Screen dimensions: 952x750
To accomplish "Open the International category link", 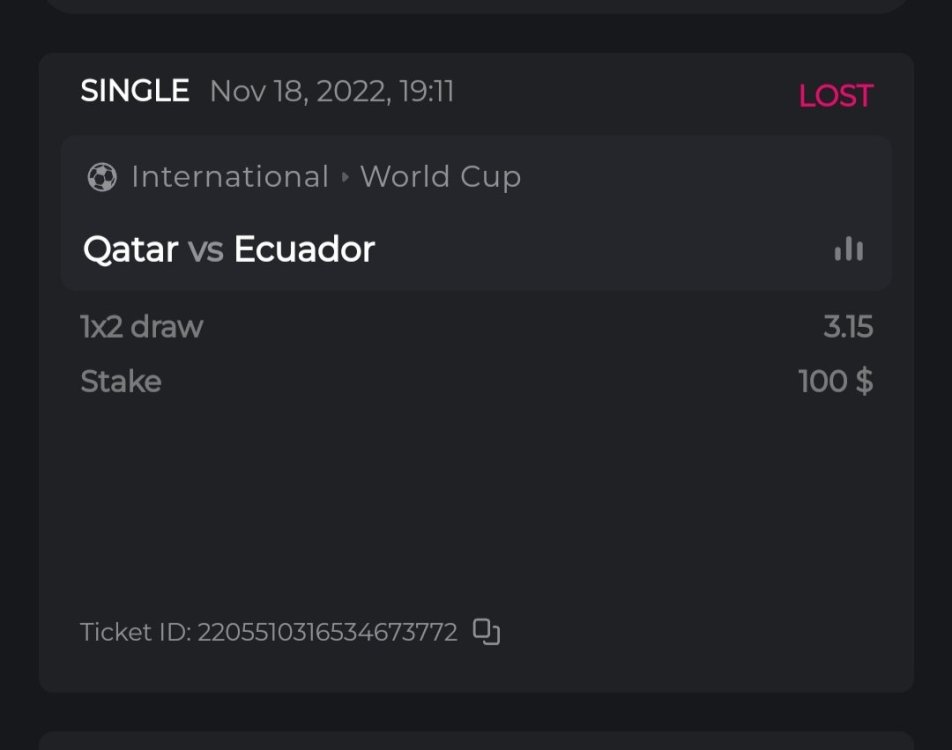I will pos(230,177).
